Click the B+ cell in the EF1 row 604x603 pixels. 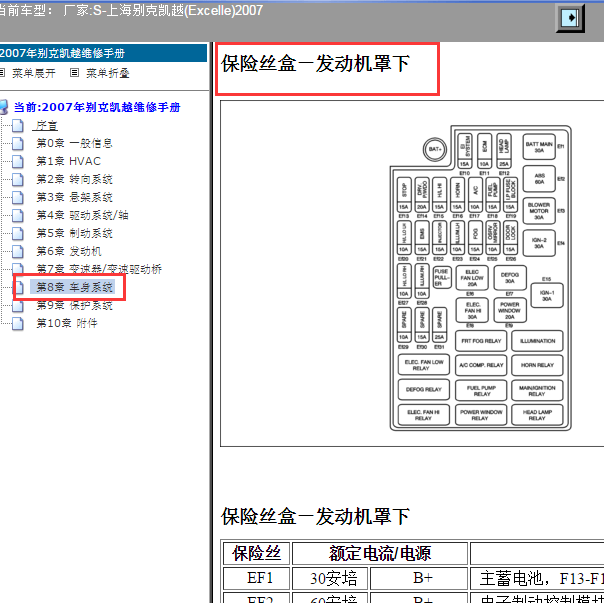tap(419, 578)
